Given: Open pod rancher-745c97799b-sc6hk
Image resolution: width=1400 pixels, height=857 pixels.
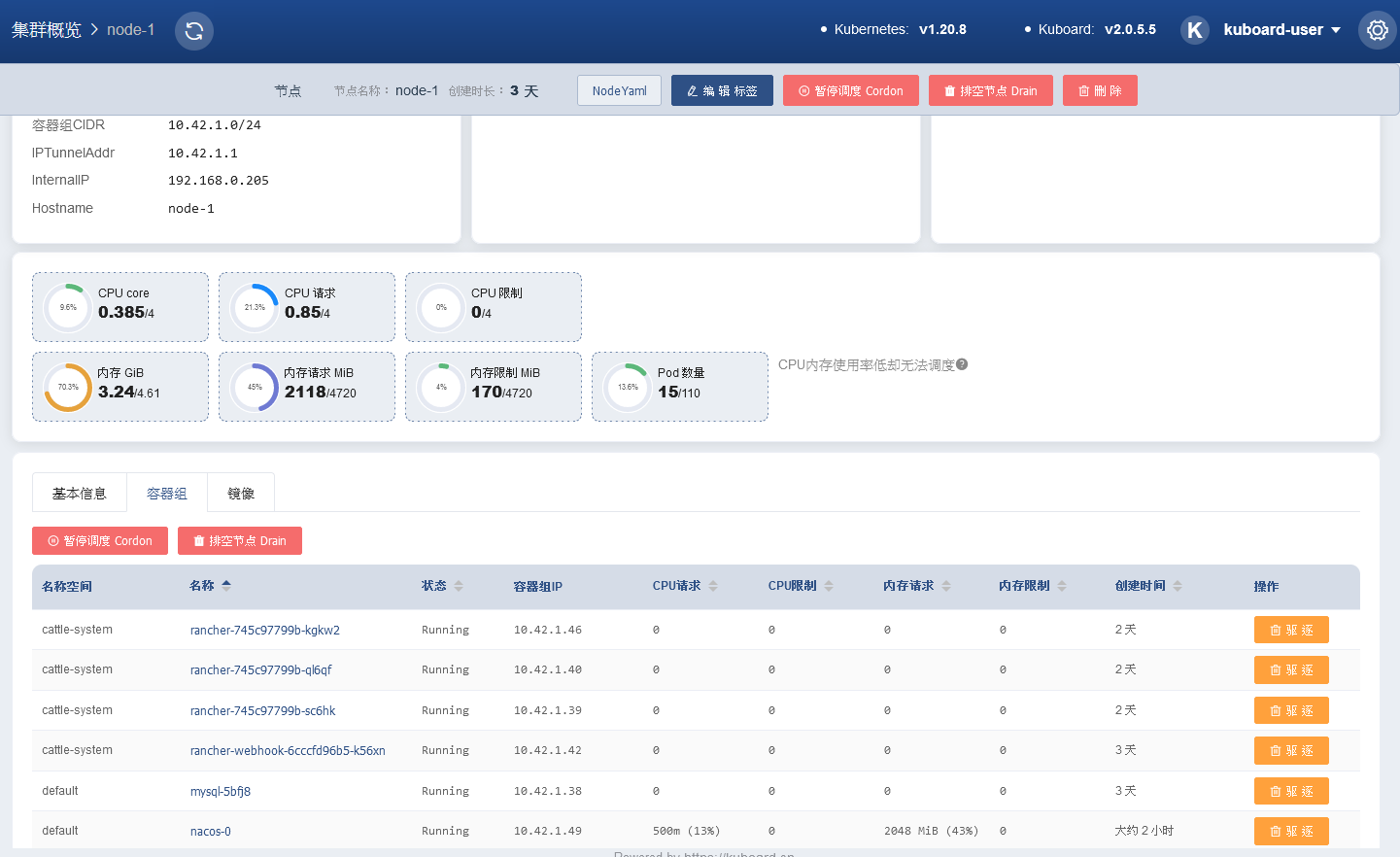Looking at the screenshot, I should (x=263, y=710).
